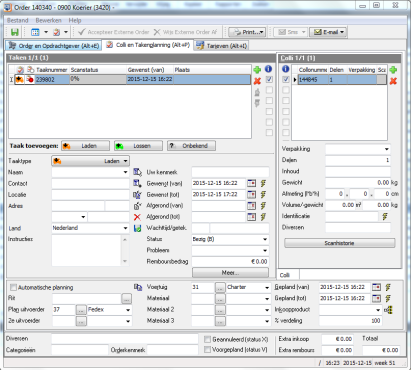Click green plus to add a collo
This screenshot has width=411, height=370.
click(x=393, y=70)
